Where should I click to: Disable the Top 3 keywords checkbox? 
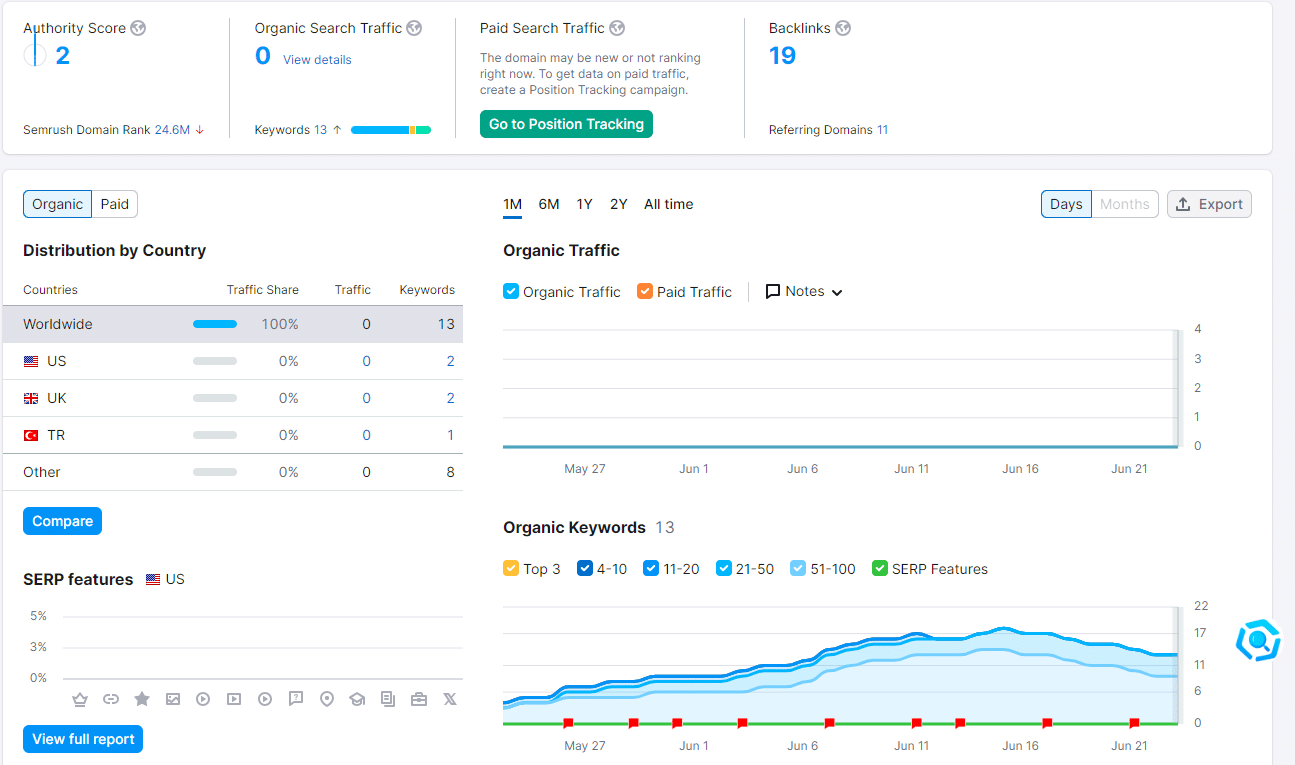[x=511, y=569]
